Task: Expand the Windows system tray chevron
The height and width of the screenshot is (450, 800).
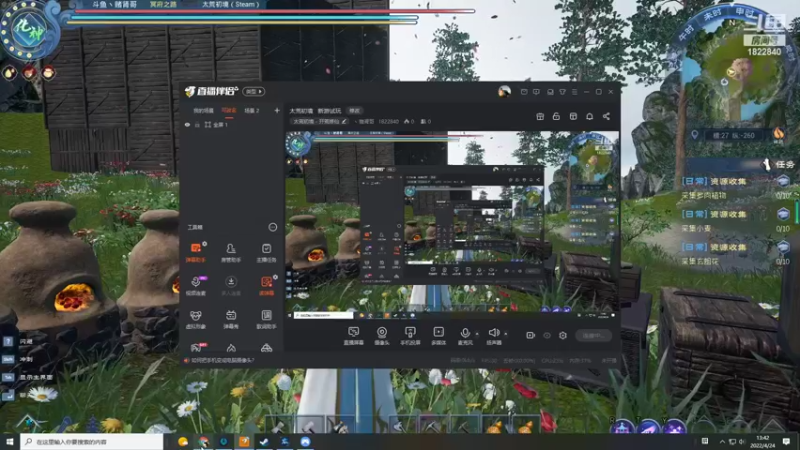Action: pyautogui.click(x=722, y=441)
